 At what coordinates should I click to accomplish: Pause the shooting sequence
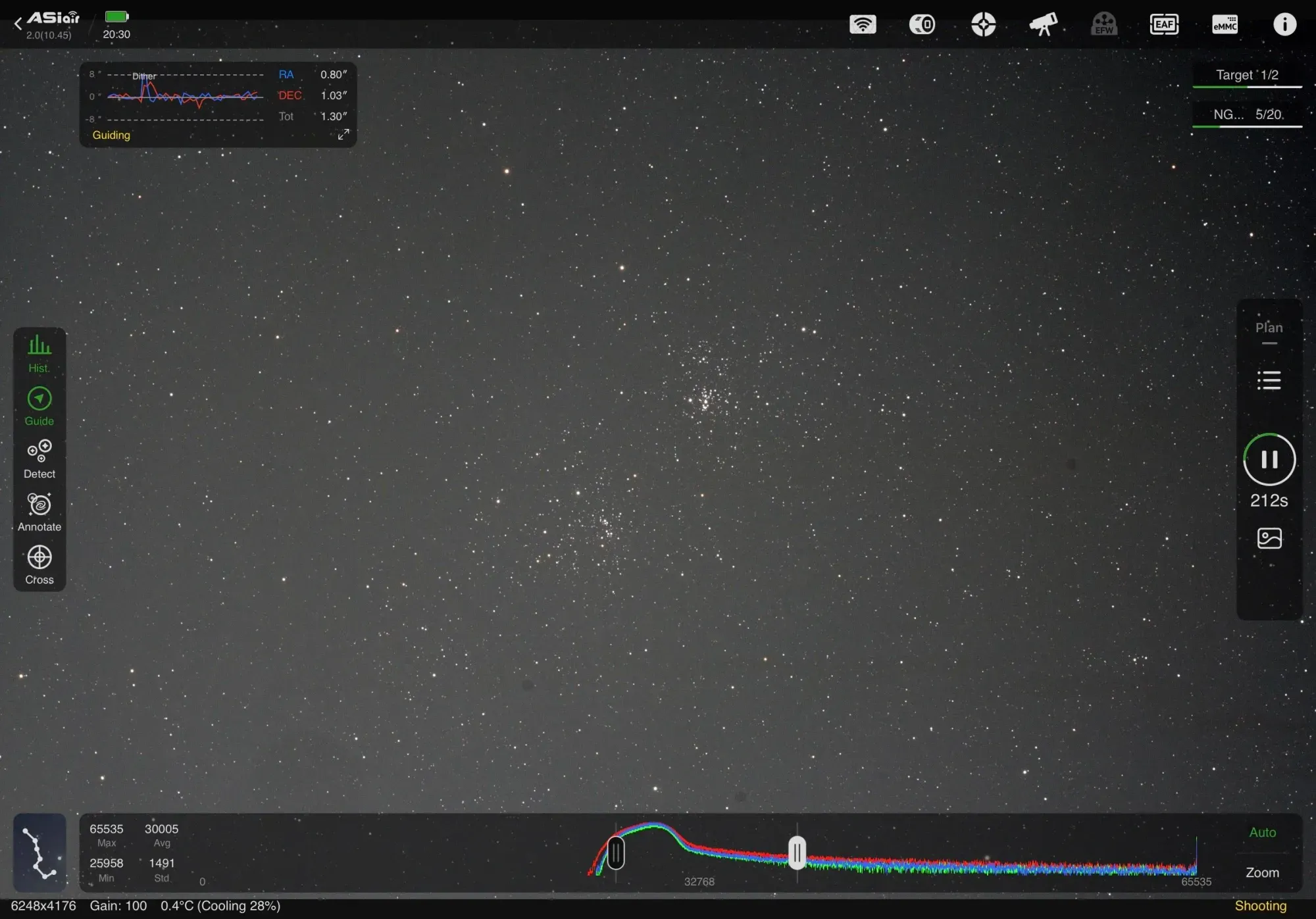(1269, 460)
